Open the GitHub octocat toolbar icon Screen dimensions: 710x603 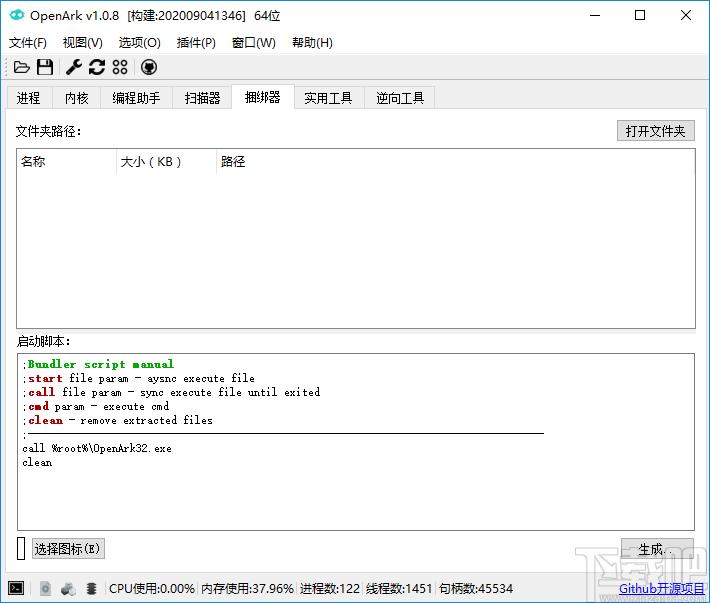coord(149,67)
